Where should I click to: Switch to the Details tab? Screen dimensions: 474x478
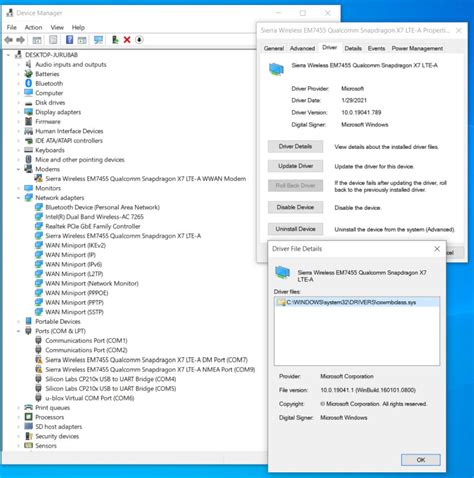coord(353,48)
